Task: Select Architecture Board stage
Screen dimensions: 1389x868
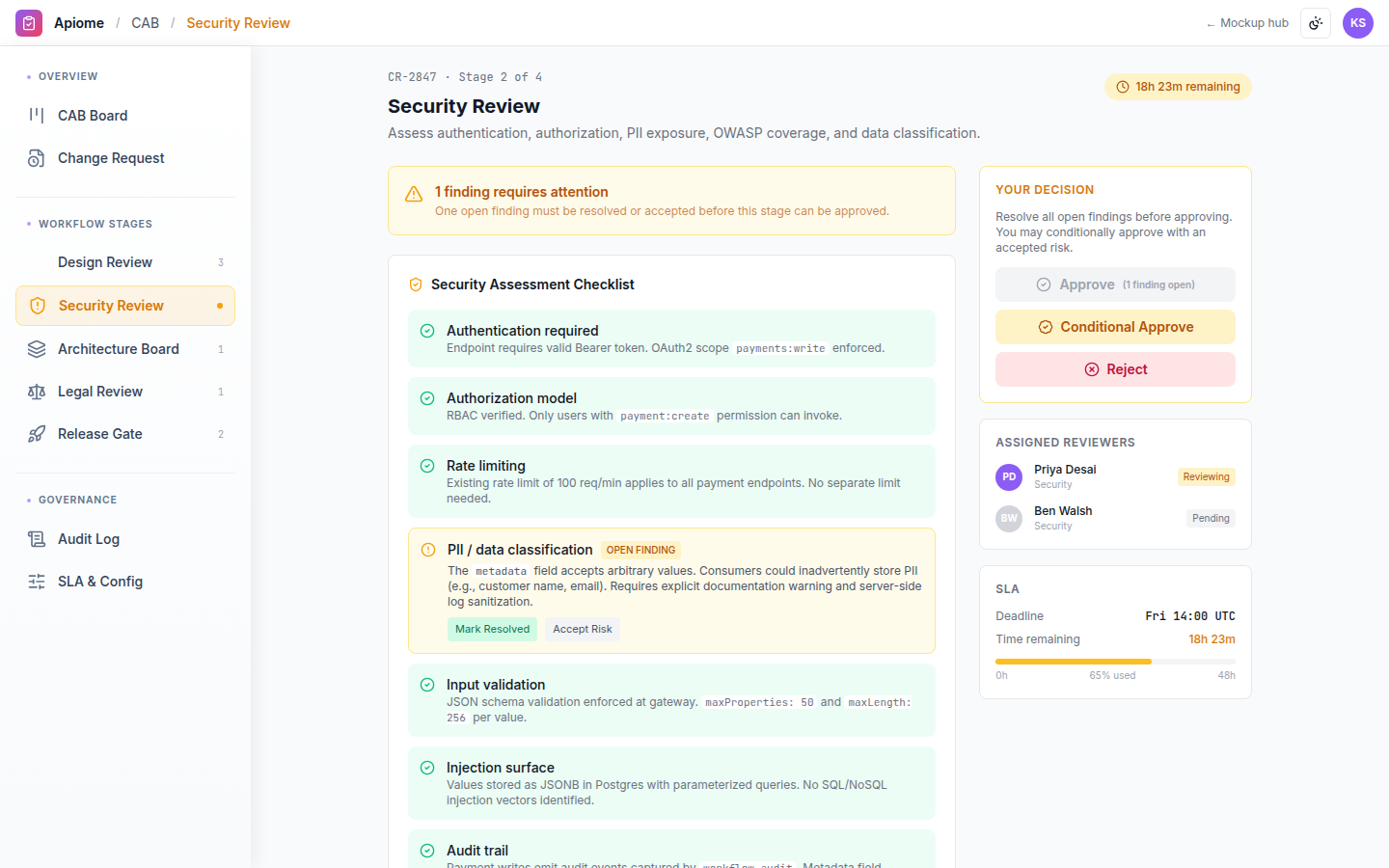Action: pyautogui.click(x=125, y=349)
